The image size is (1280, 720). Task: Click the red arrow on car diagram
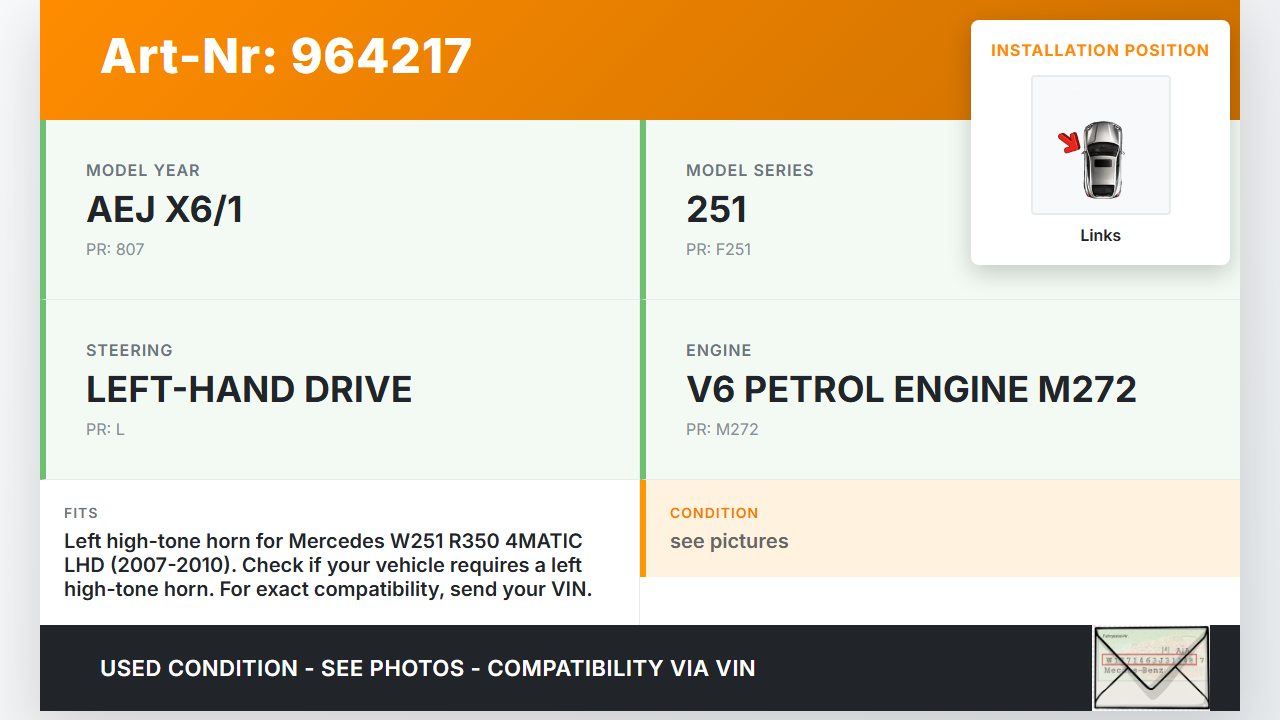point(1070,143)
